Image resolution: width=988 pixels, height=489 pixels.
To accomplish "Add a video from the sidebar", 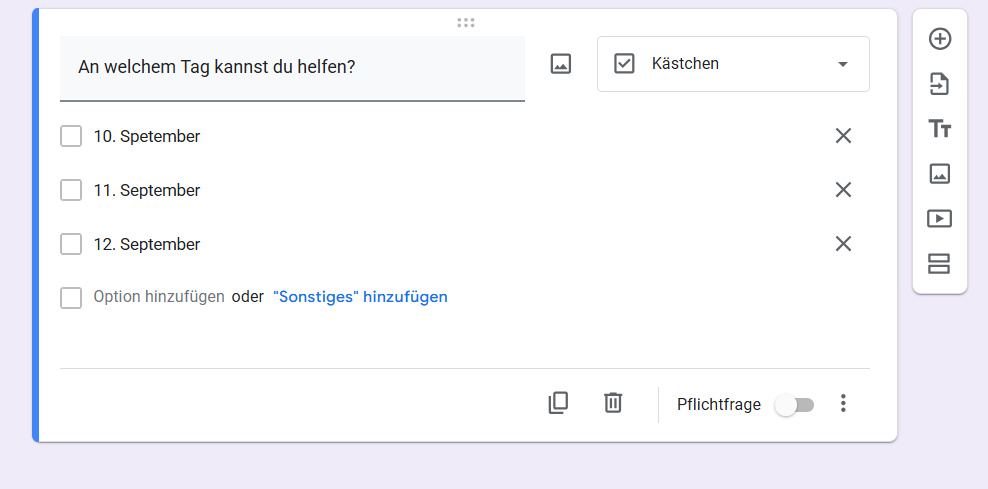I will [939, 219].
